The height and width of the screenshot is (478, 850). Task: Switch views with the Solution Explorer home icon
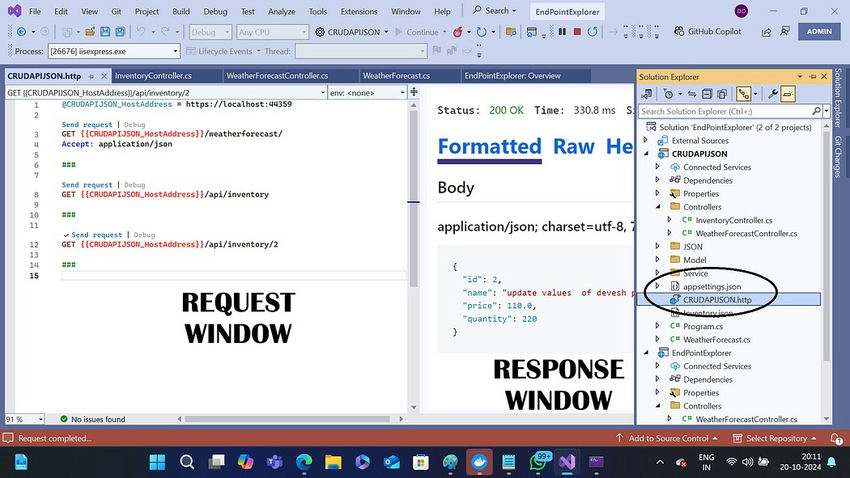647,94
